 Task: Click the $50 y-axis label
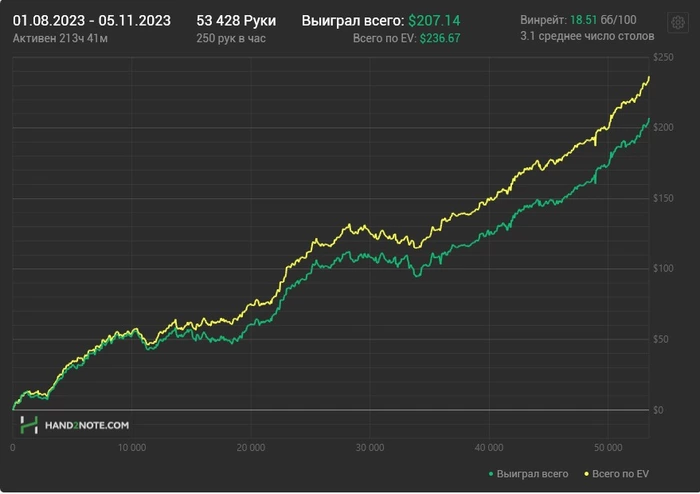point(661,339)
